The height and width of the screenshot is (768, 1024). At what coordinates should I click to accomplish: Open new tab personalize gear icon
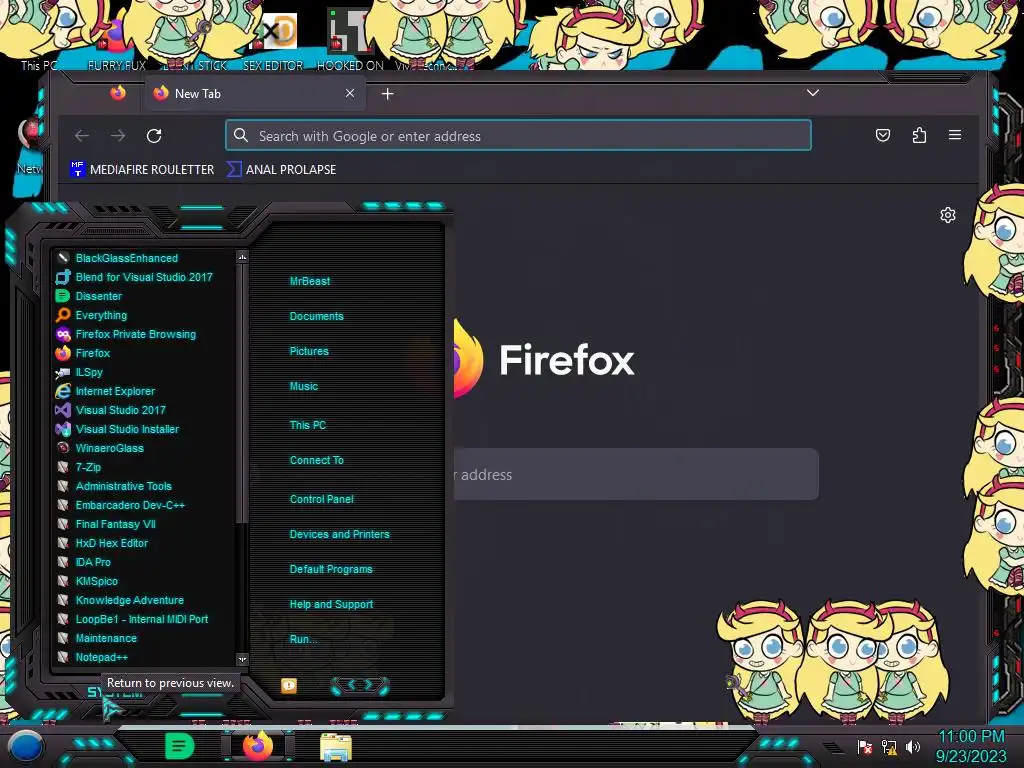coord(948,215)
